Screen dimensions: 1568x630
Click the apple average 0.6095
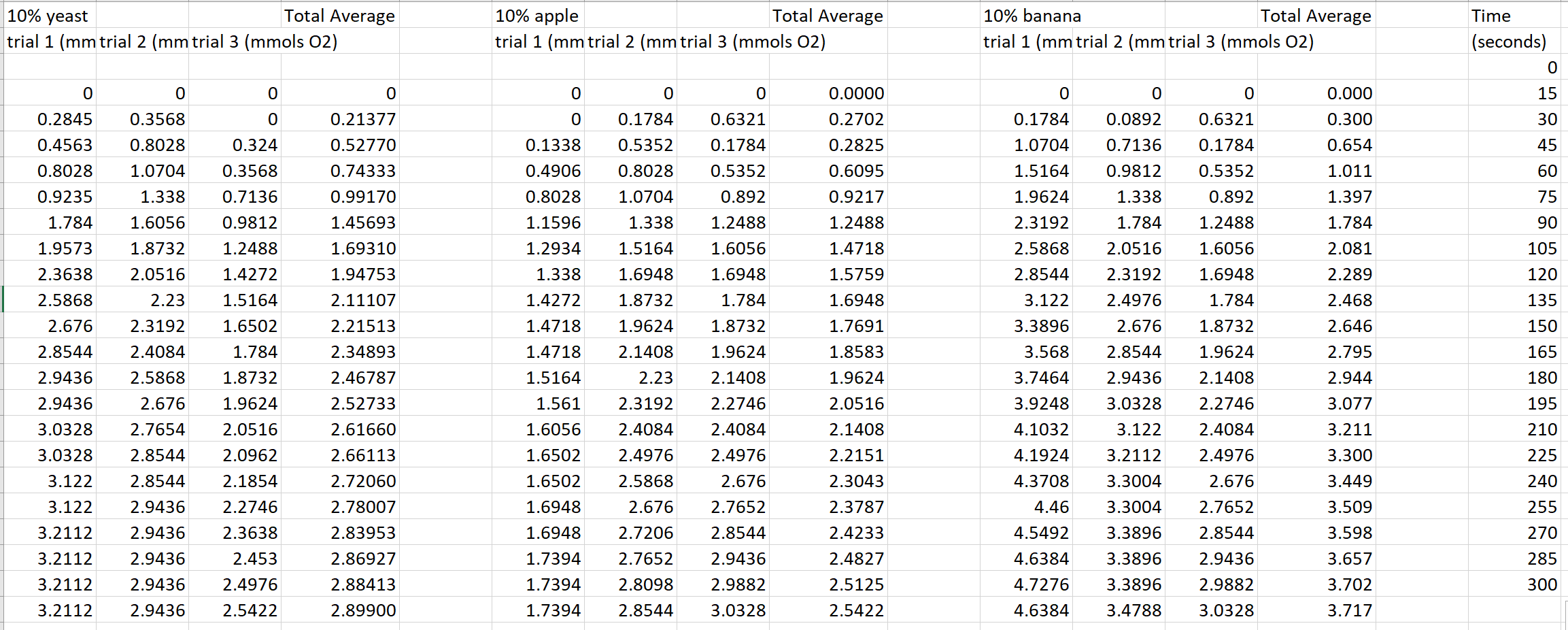click(x=828, y=171)
